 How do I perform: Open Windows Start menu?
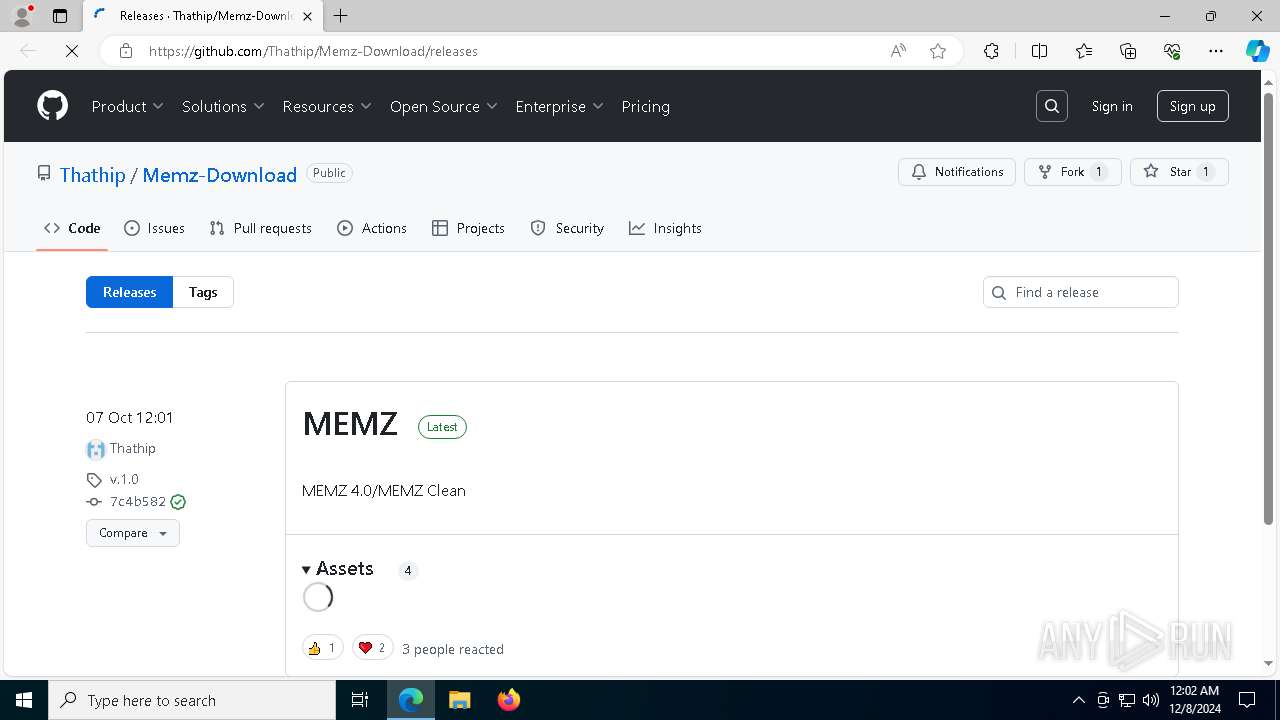pos(24,700)
